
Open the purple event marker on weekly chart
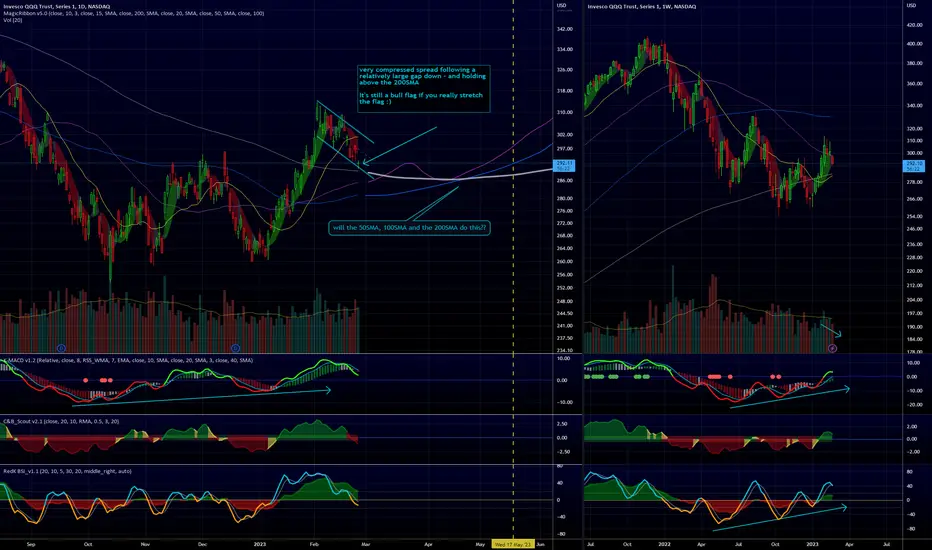click(x=832, y=348)
